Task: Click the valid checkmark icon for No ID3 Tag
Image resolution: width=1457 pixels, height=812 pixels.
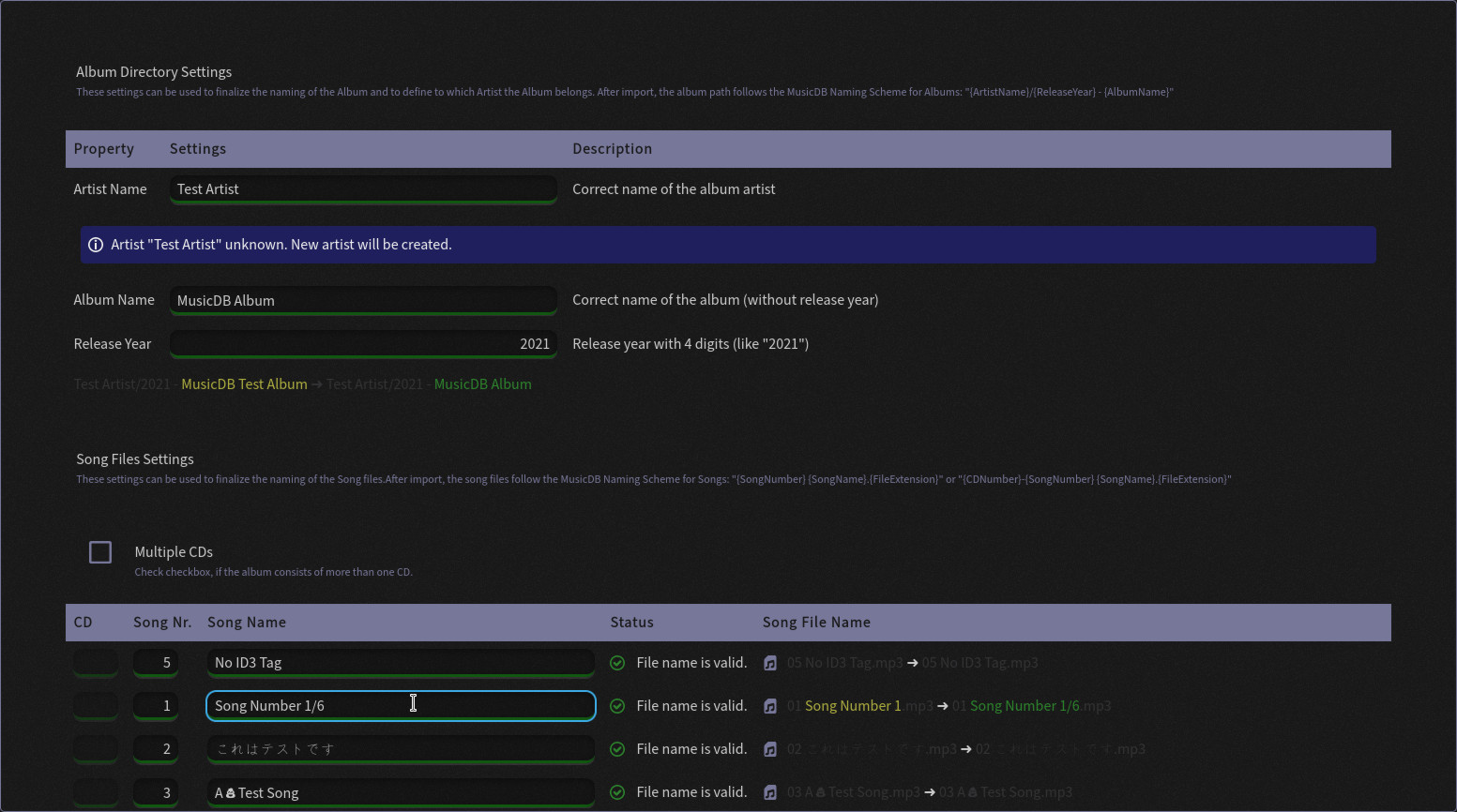Action: coord(617,663)
